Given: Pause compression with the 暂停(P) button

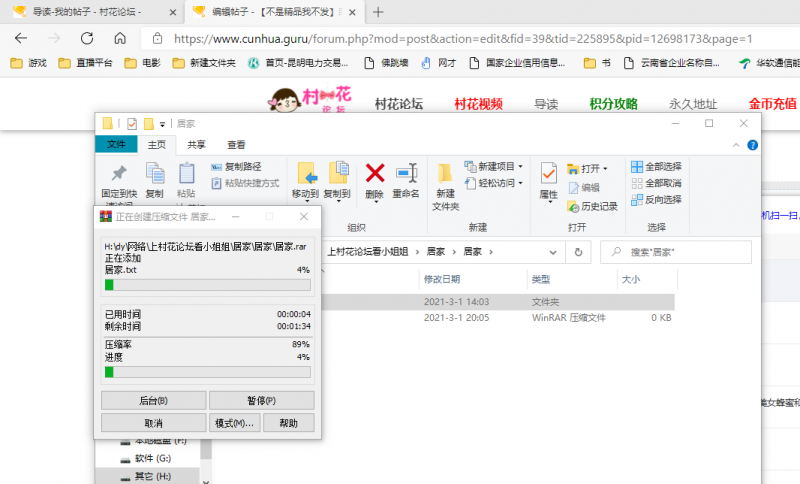Looking at the screenshot, I should tap(261, 400).
